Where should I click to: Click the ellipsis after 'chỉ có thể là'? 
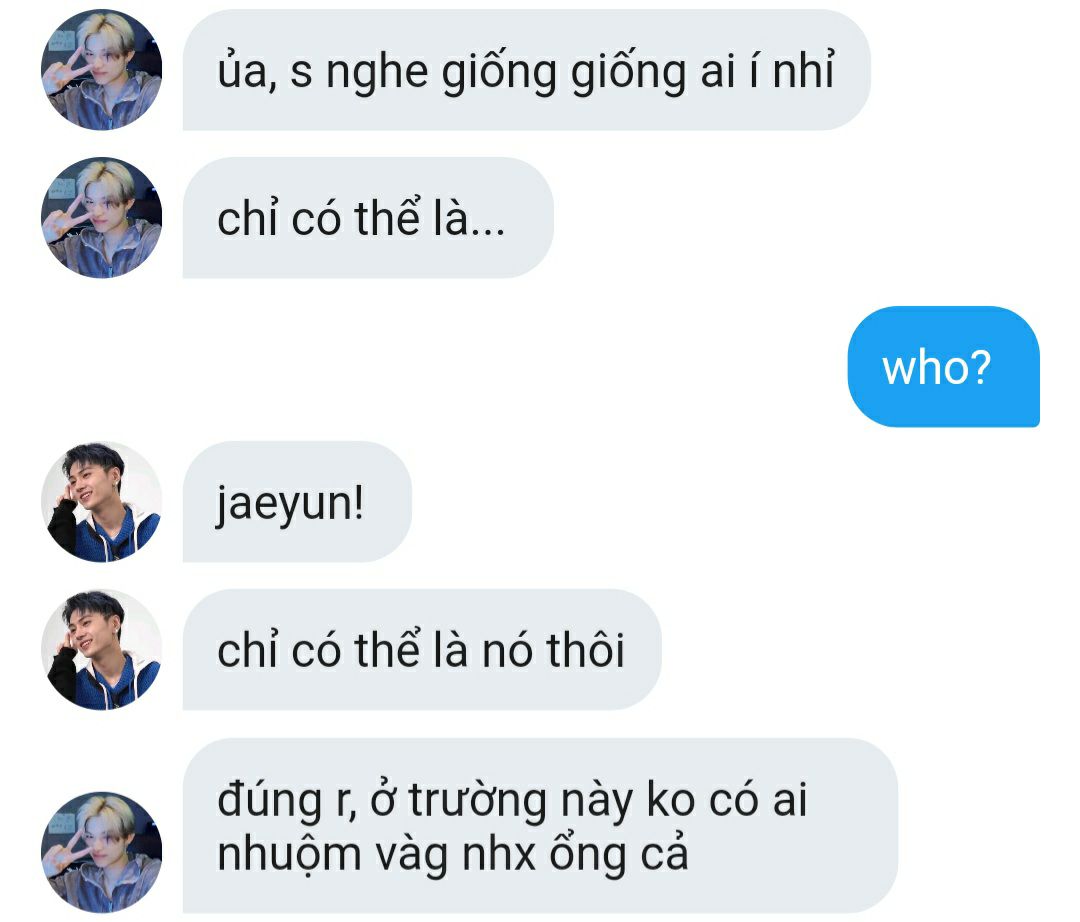[488, 232]
